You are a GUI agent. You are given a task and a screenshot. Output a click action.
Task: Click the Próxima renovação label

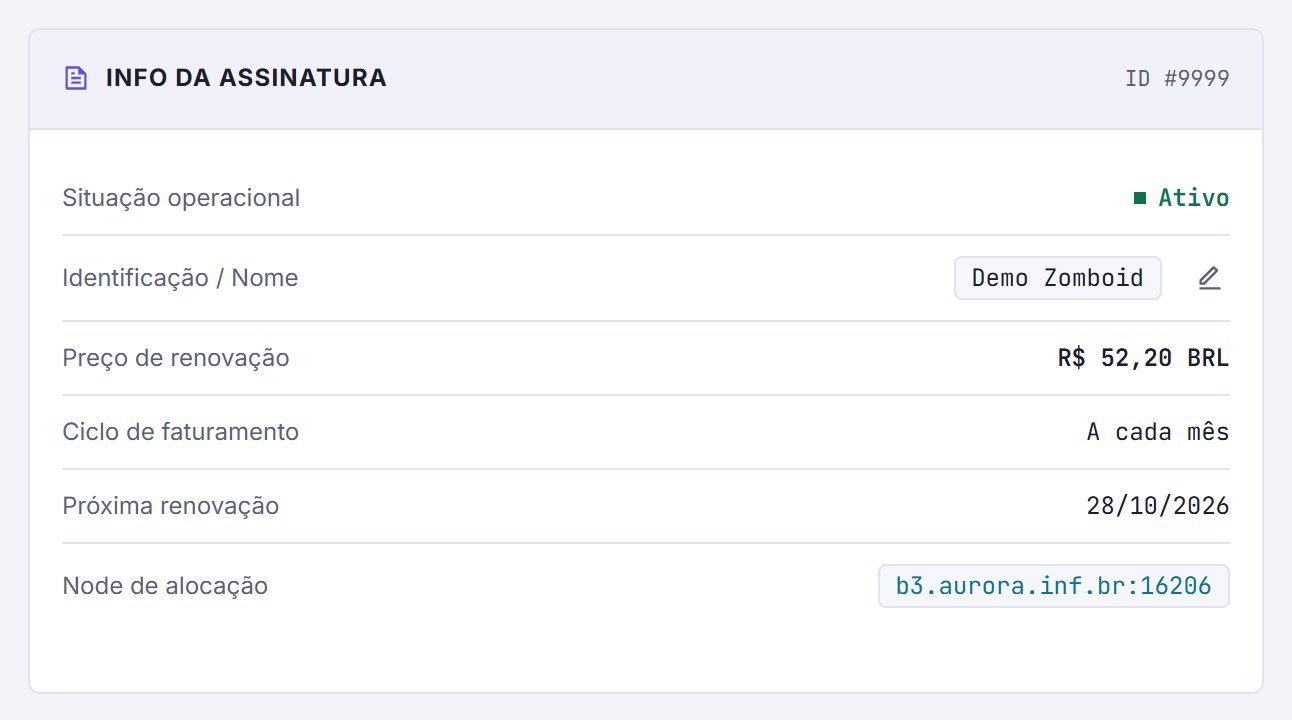[171, 506]
